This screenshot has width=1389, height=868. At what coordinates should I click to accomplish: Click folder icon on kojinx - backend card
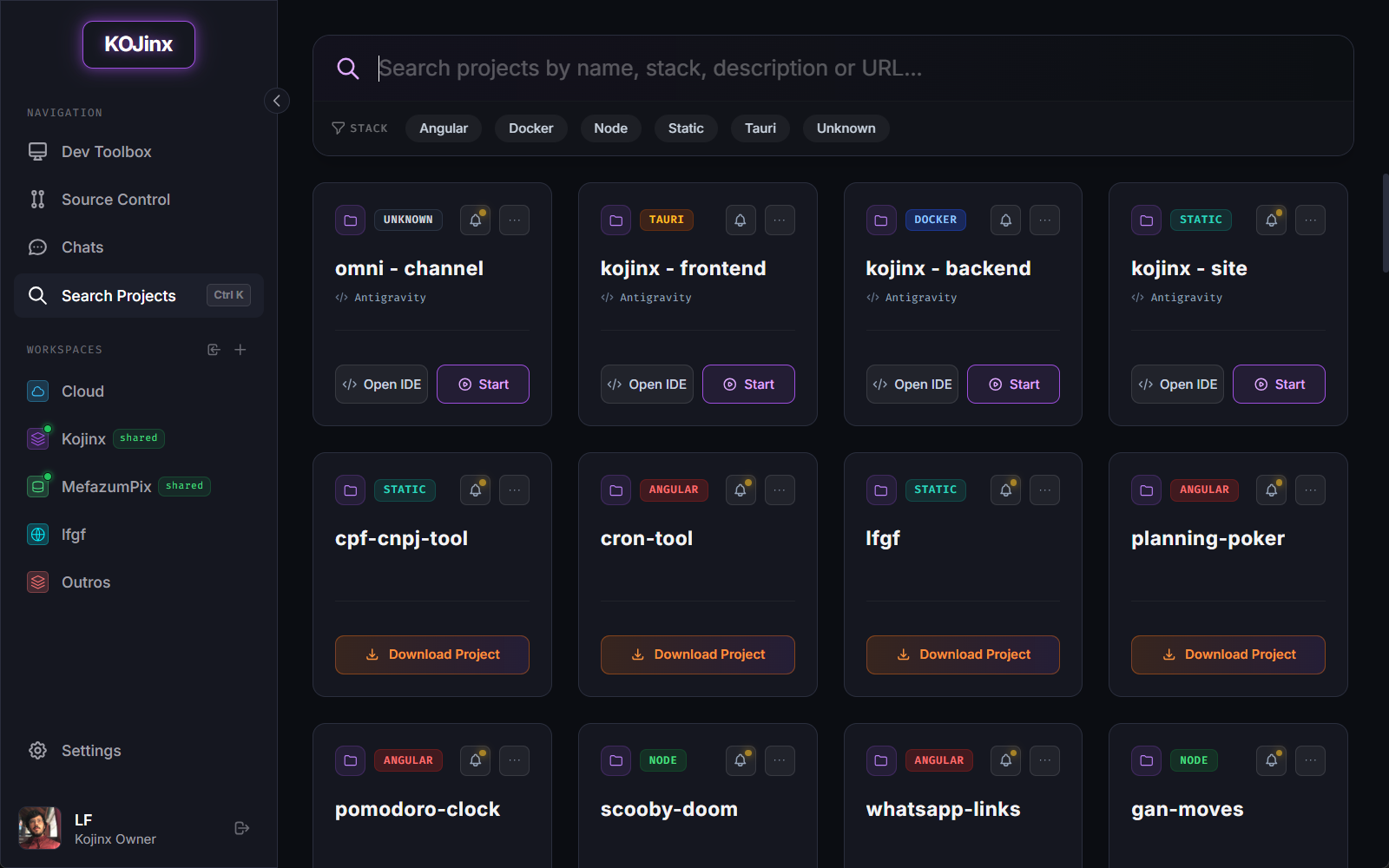pyautogui.click(x=881, y=220)
